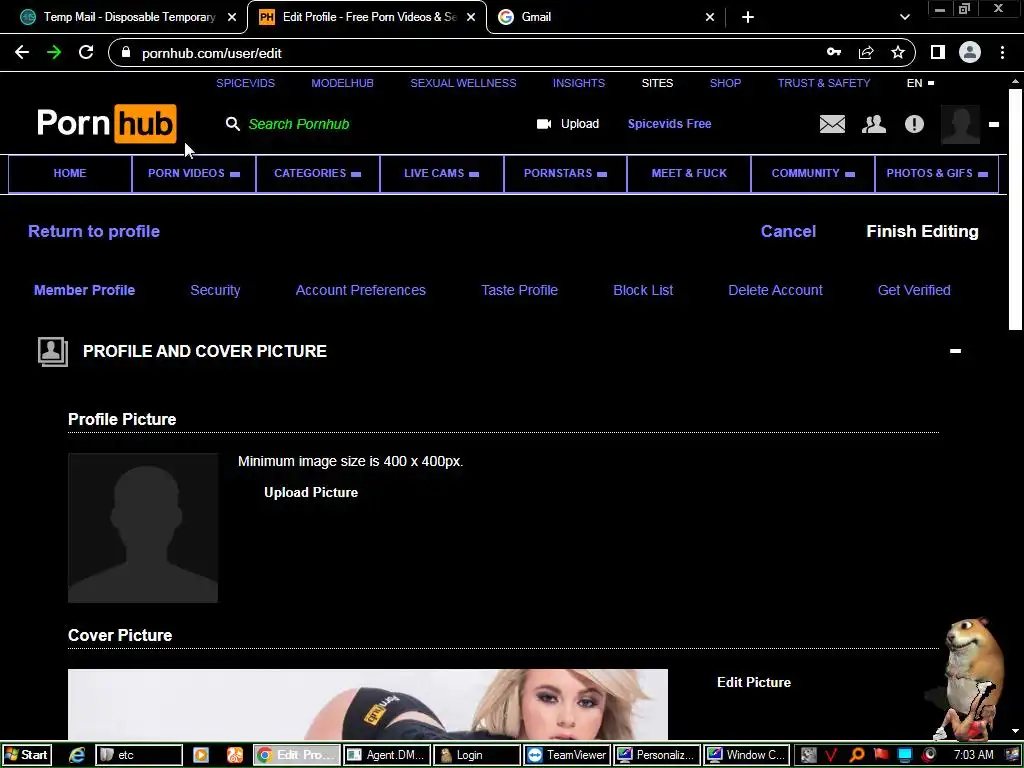Open the search tabs chevron

[904, 18]
